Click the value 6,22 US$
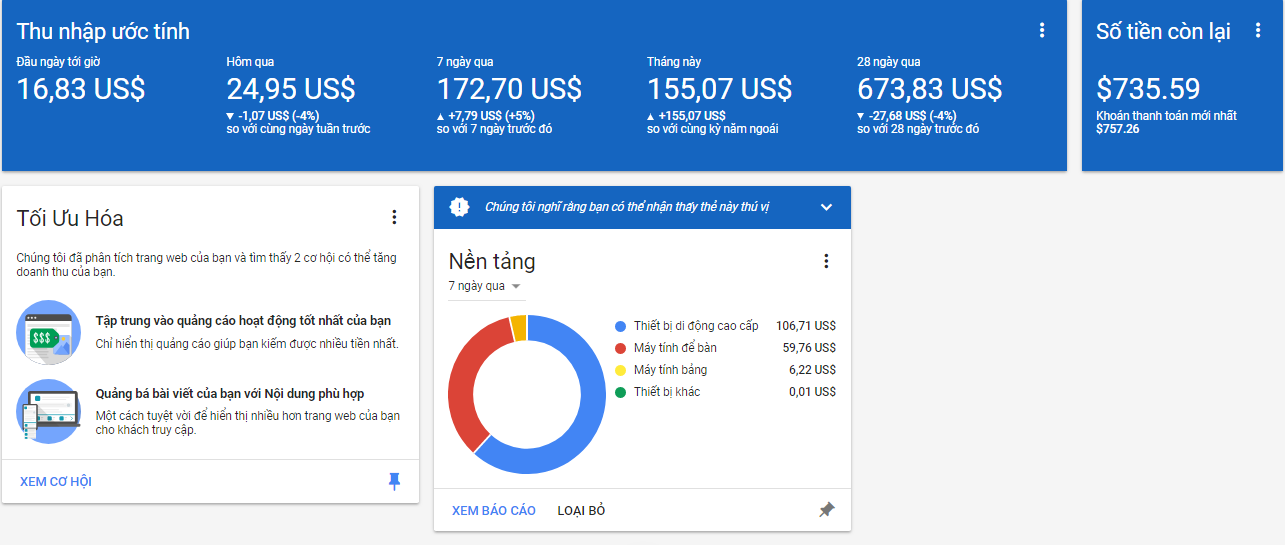 (x=812, y=370)
